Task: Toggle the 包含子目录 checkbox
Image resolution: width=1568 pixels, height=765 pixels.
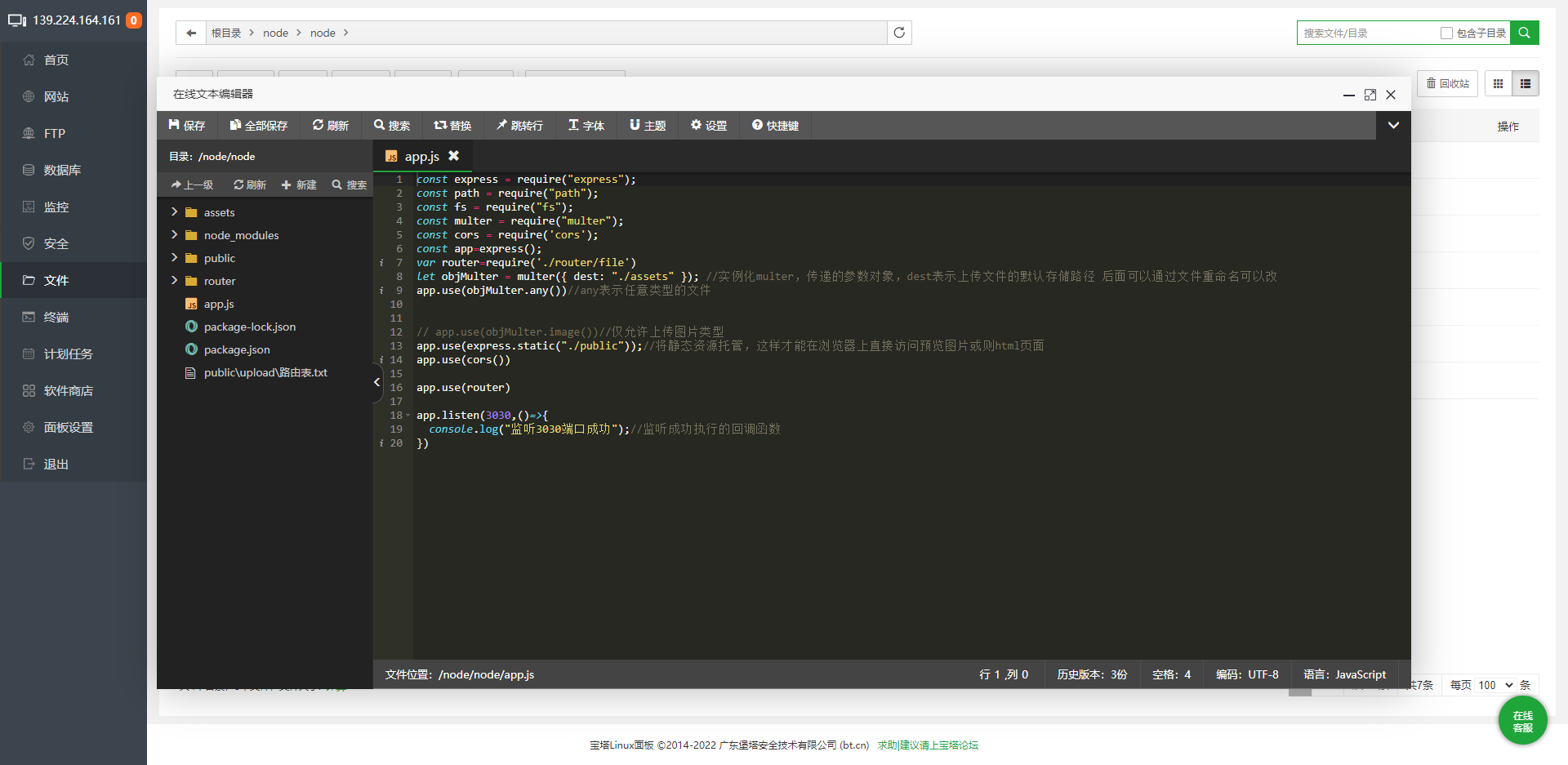Action: [1446, 33]
